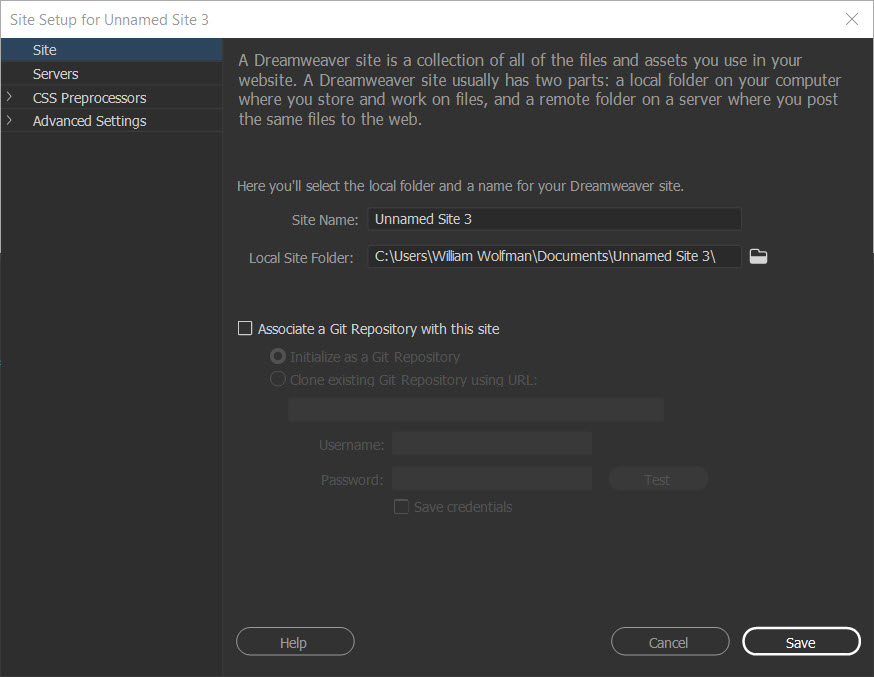The width and height of the screenshot is (874, 677).
Task: Enable Associate a Git Repository checkbox
Action: [x=245, y=328]
